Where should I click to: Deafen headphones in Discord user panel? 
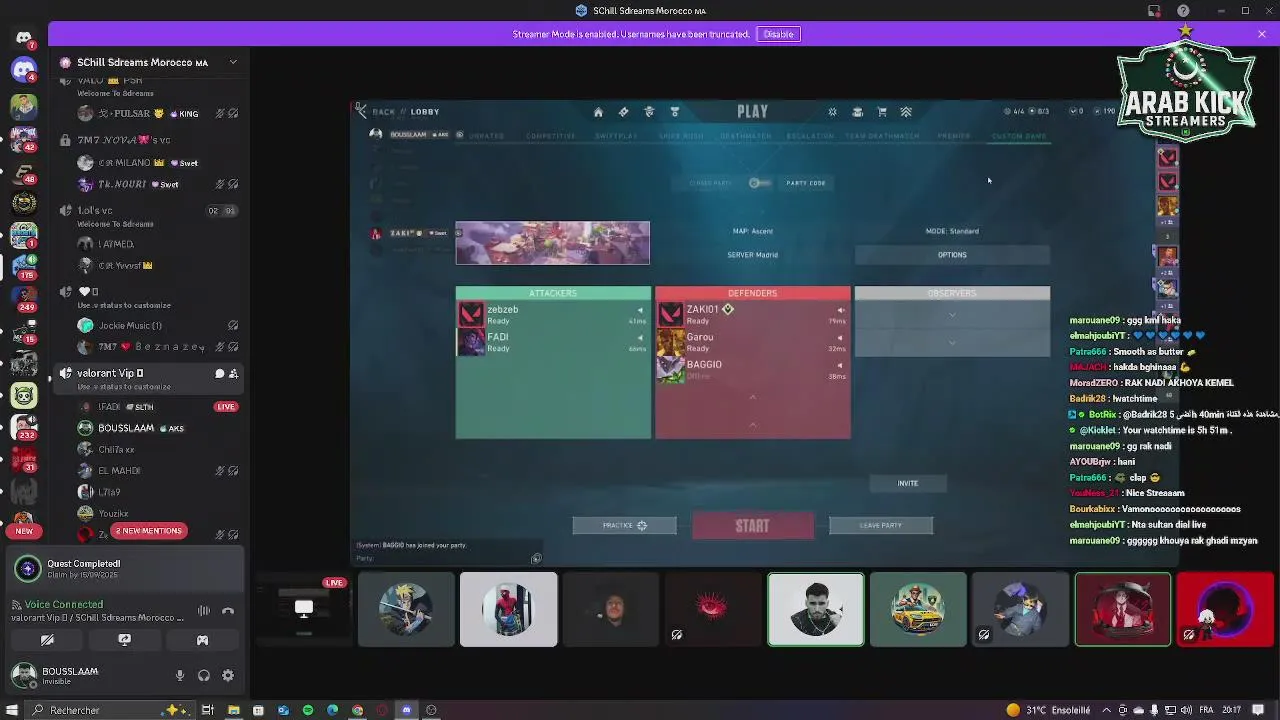(204, 676)
